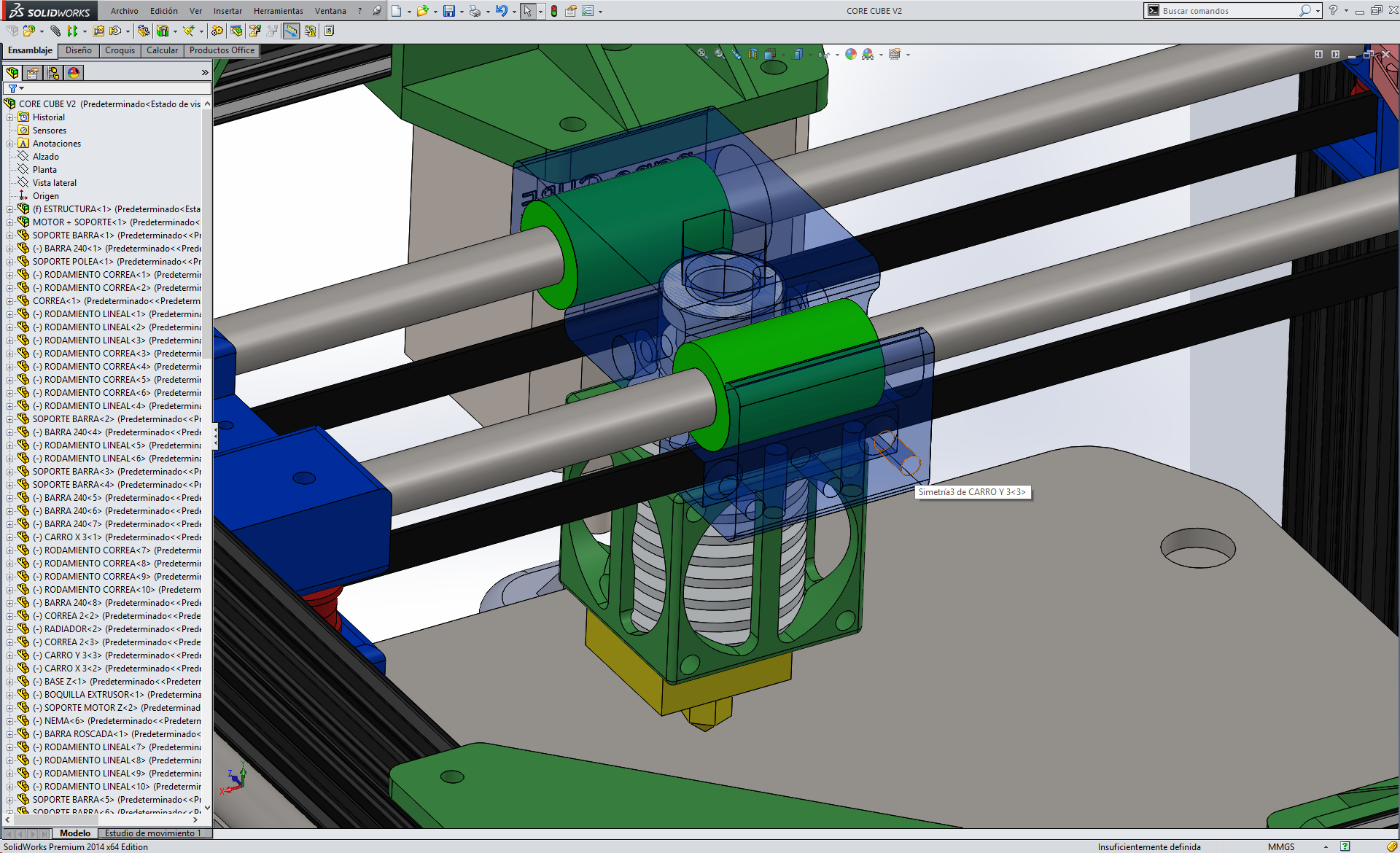This screenshot has width=1400, height=853.
Task: Click the feature tree vertical scrollbar
Action: click(x=207, y=457)
